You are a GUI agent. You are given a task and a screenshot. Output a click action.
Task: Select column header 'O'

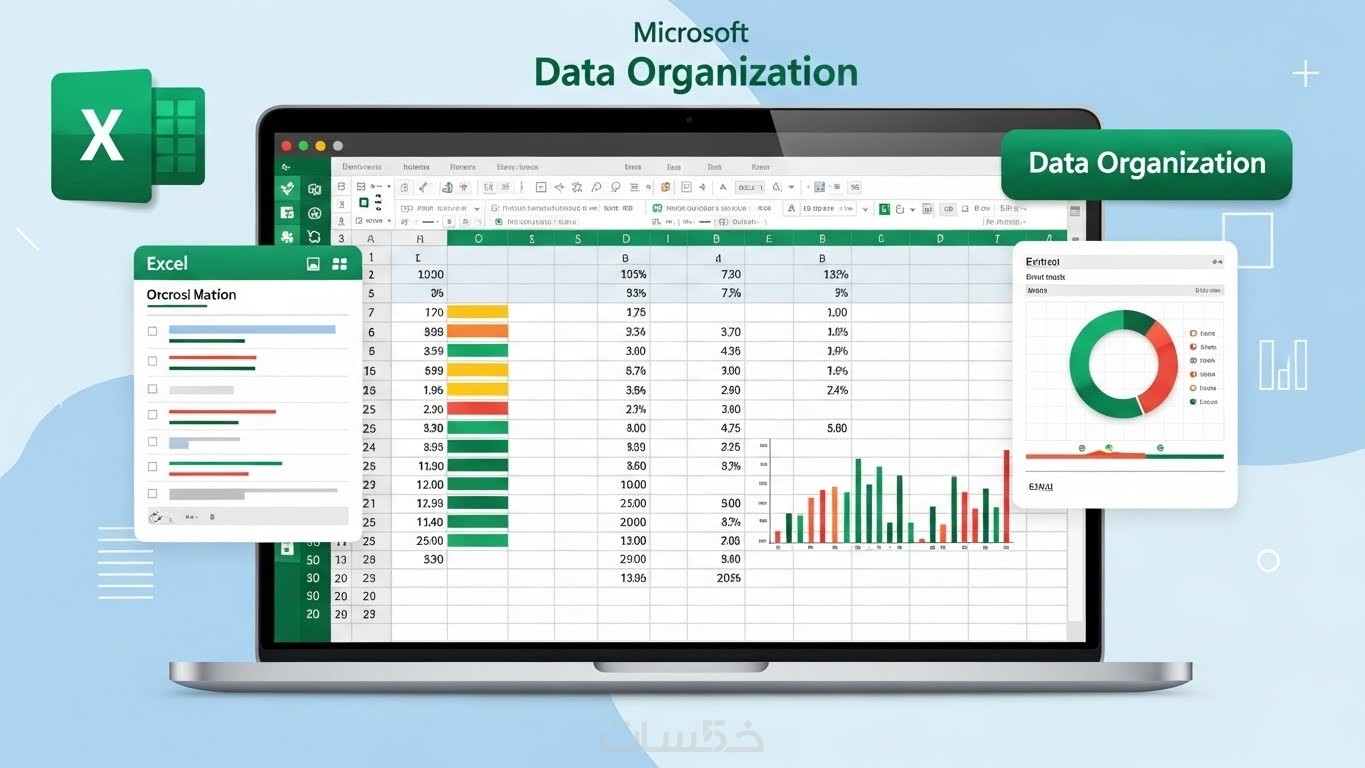click(477, 239)
